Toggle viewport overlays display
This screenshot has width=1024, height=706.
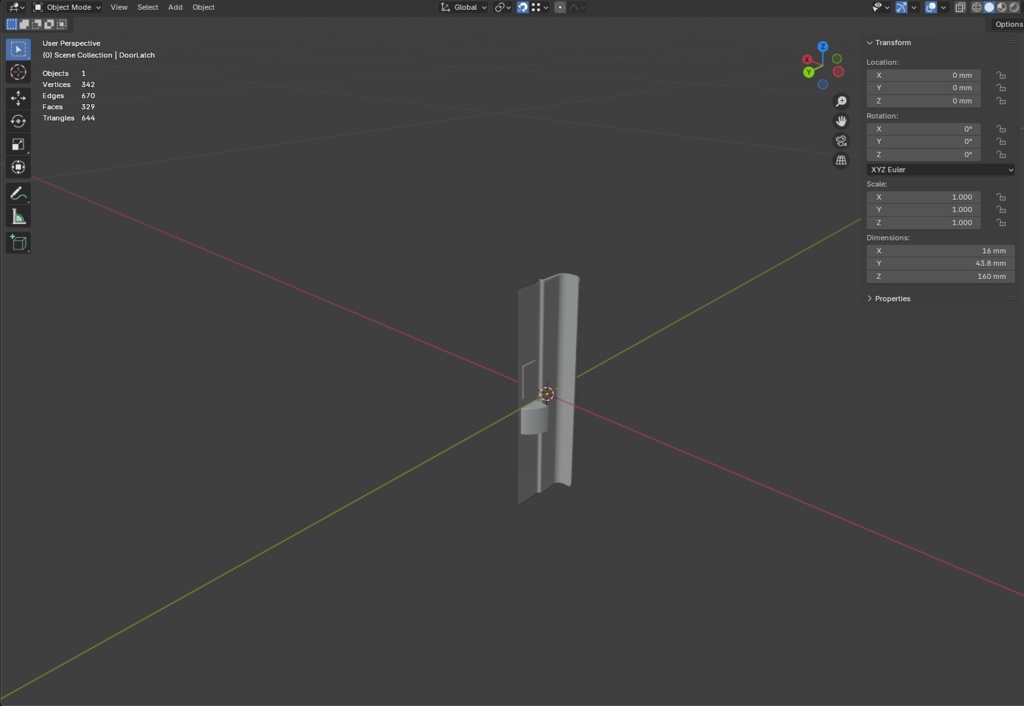click(x=931, y=7)
